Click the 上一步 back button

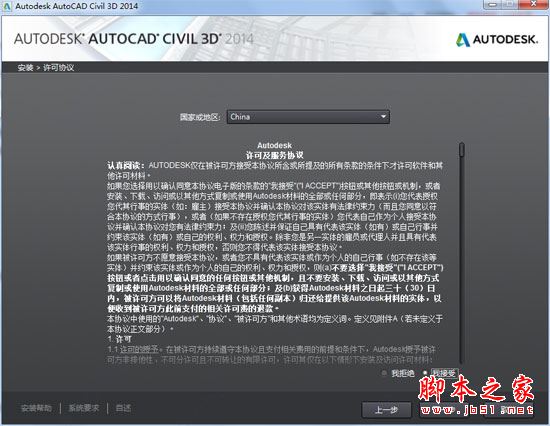point(386,410)
